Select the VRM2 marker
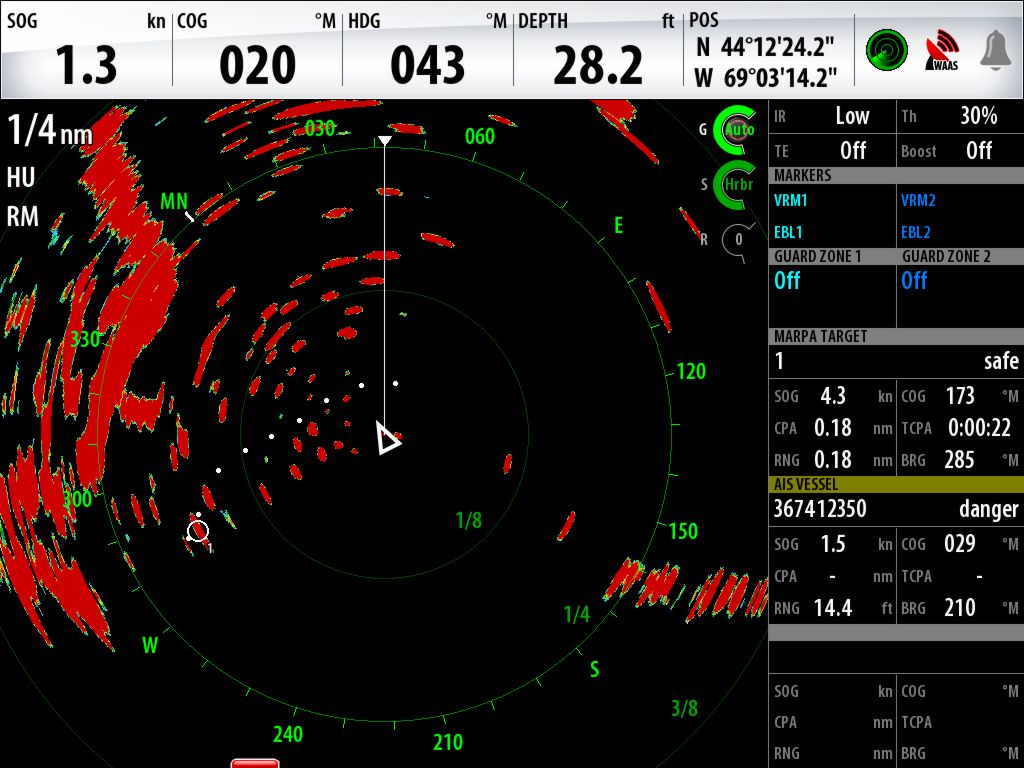The width and height of the screenshot is (1024, 768). (x=918, y=200)
